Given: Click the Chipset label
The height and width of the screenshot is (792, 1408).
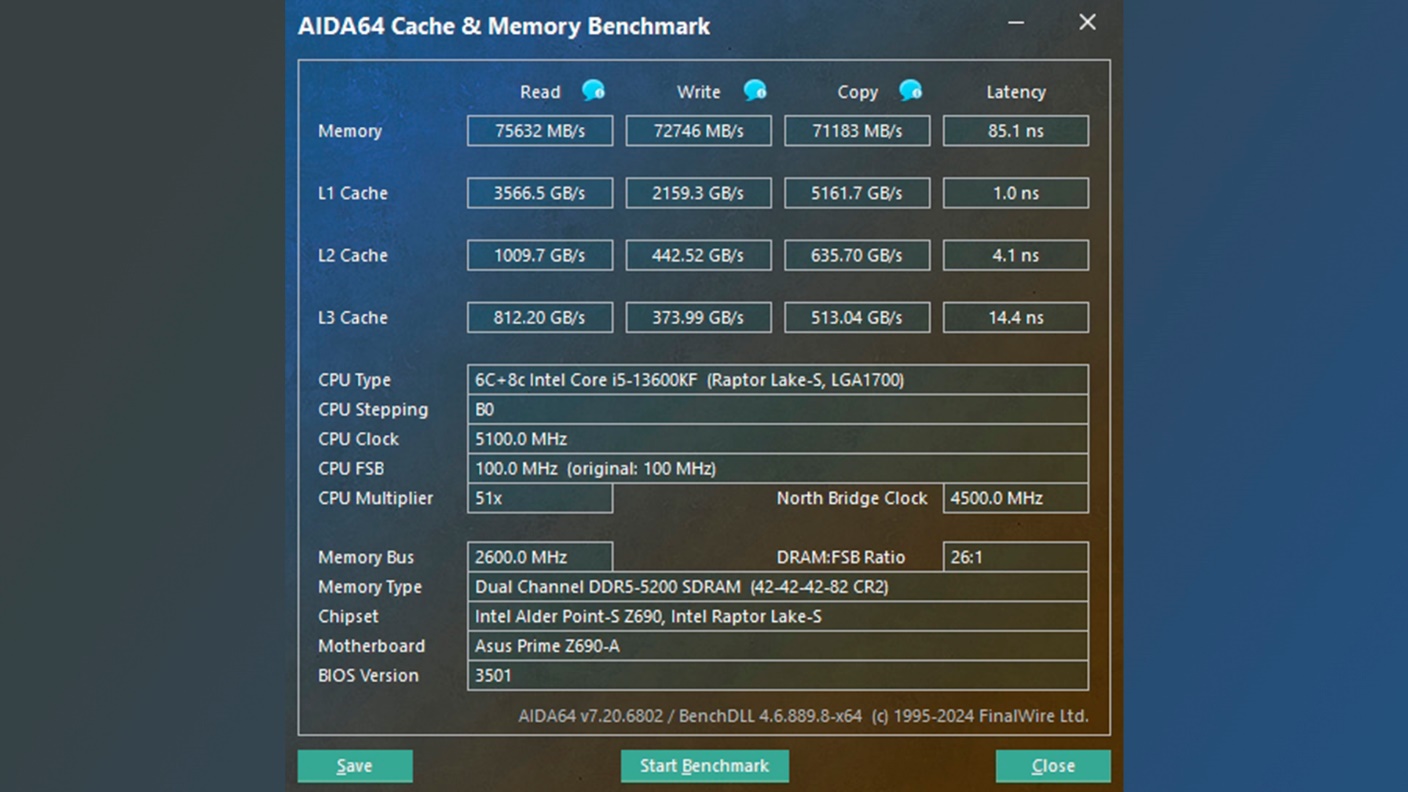Looking at the screenshot, I should click(x=348, y=616).
